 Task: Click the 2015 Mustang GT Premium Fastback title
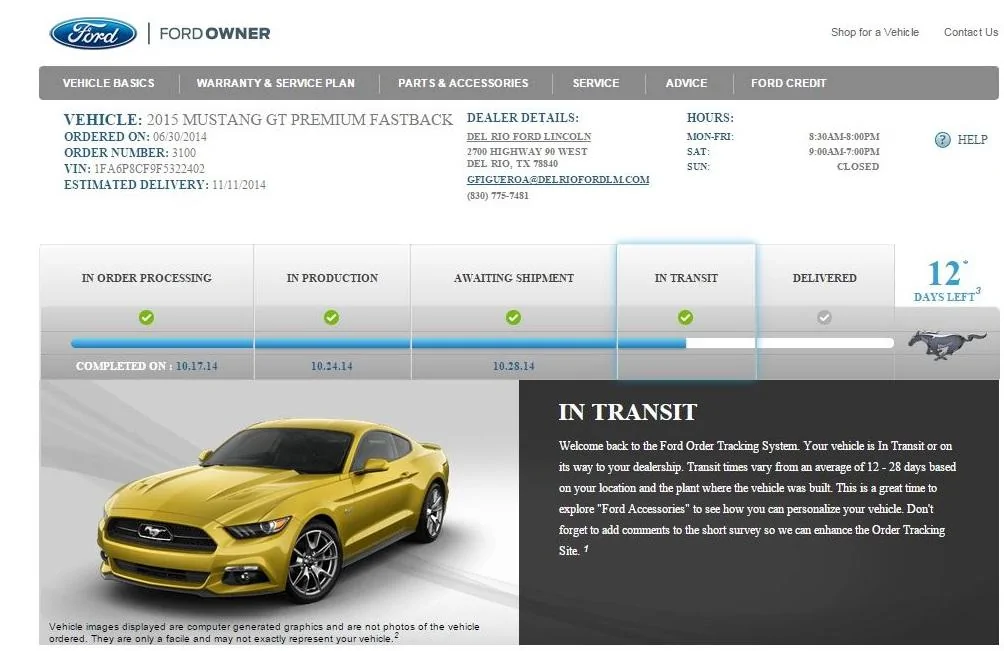[300, 120]
